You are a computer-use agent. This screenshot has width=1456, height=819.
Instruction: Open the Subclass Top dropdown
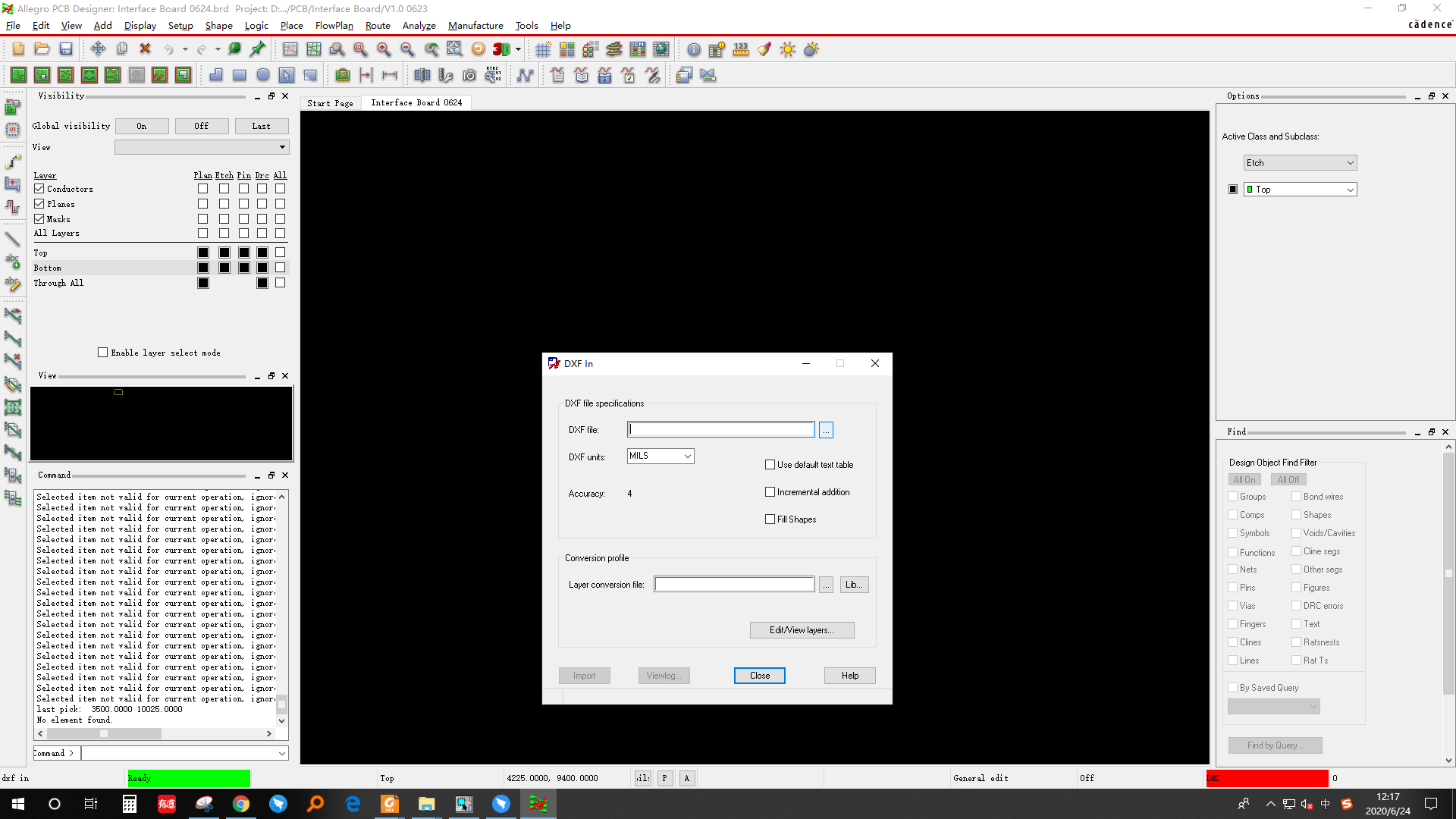[x=1301, y=190]
